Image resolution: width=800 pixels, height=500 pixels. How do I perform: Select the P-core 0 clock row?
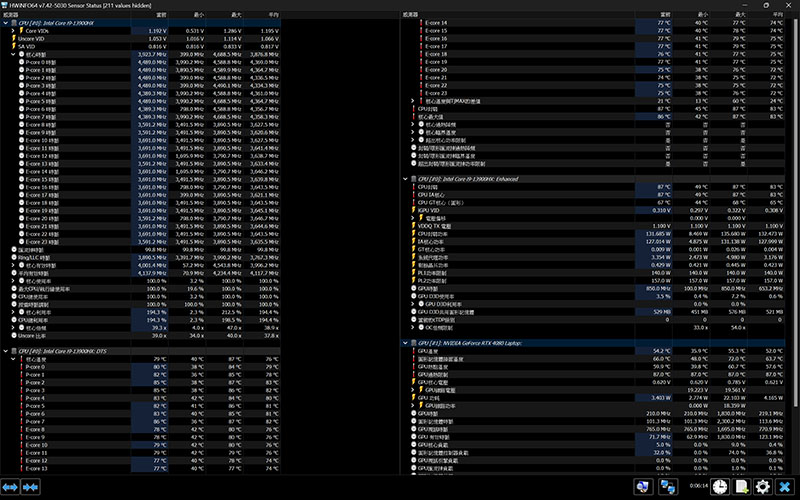(x=45, y=62)
